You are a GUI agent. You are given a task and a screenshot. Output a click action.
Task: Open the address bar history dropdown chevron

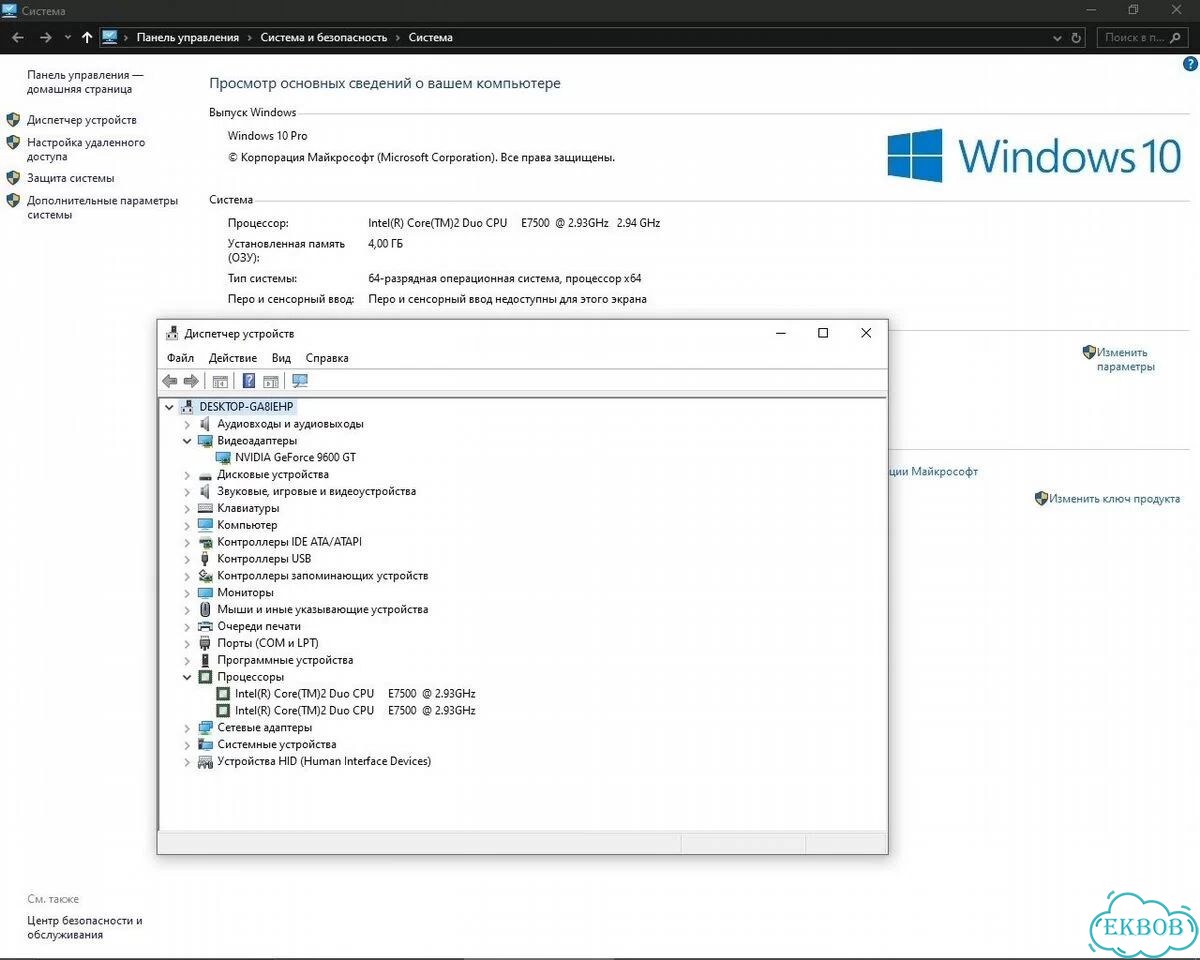point(1058,38)
